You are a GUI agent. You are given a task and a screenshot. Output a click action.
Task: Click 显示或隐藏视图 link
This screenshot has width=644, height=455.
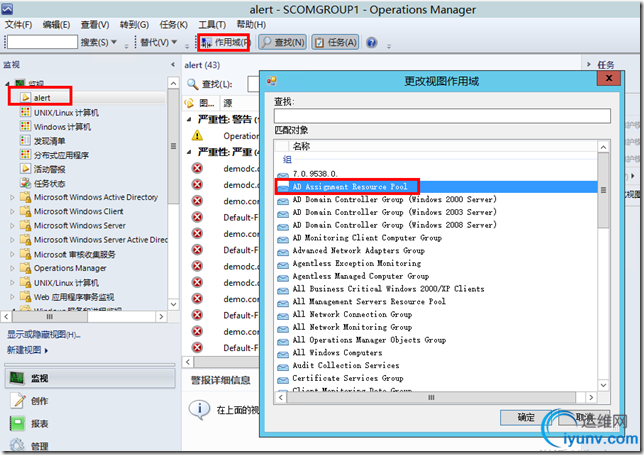tap(44, 335)
